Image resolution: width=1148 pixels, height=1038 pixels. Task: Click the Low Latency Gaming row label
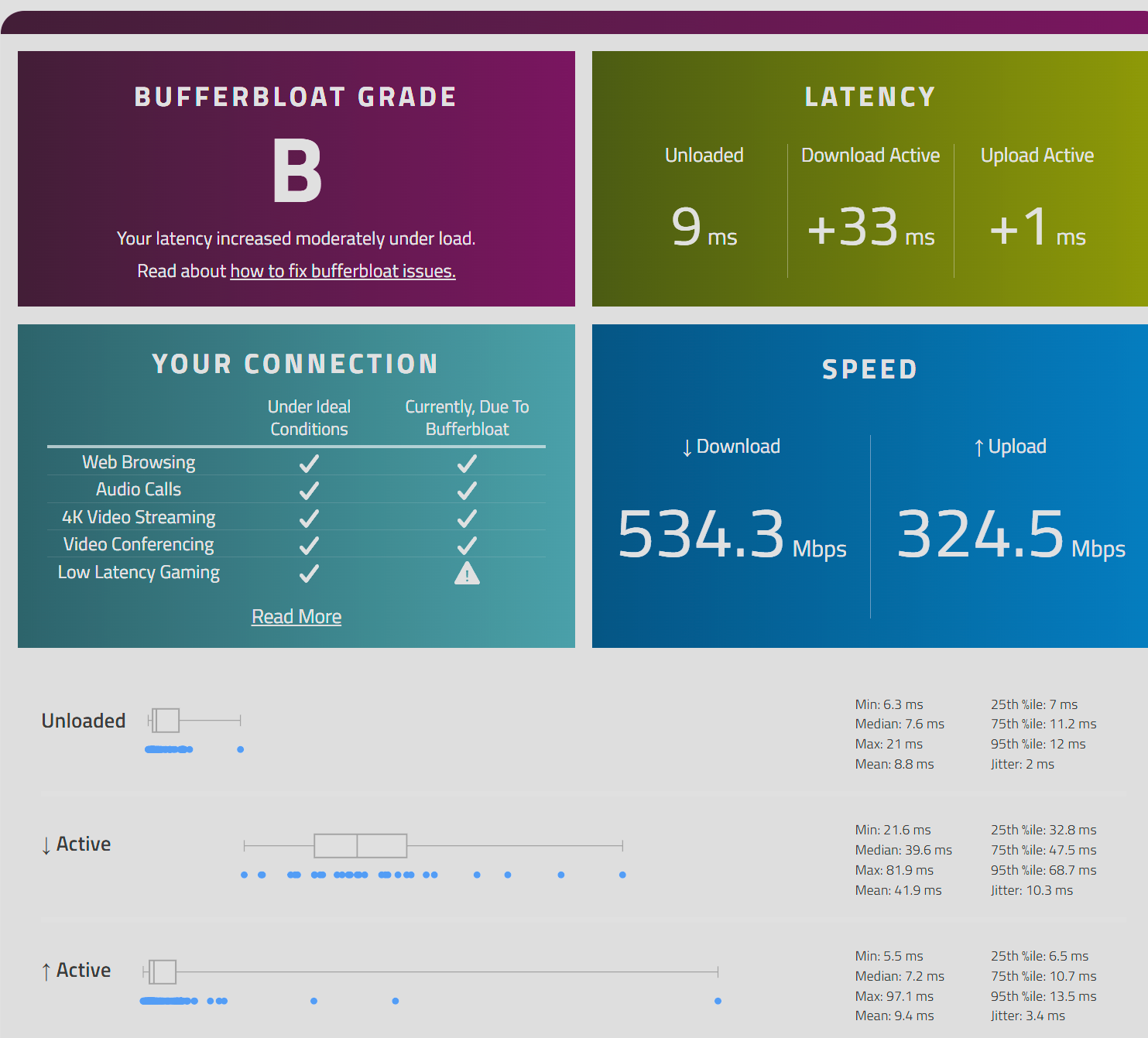tap(139, 572)
